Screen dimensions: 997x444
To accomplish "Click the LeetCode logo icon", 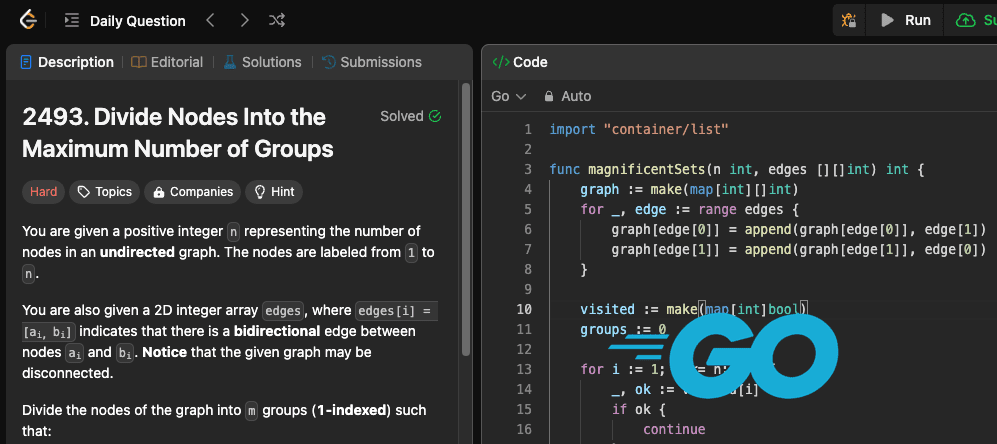I will 29,19.
